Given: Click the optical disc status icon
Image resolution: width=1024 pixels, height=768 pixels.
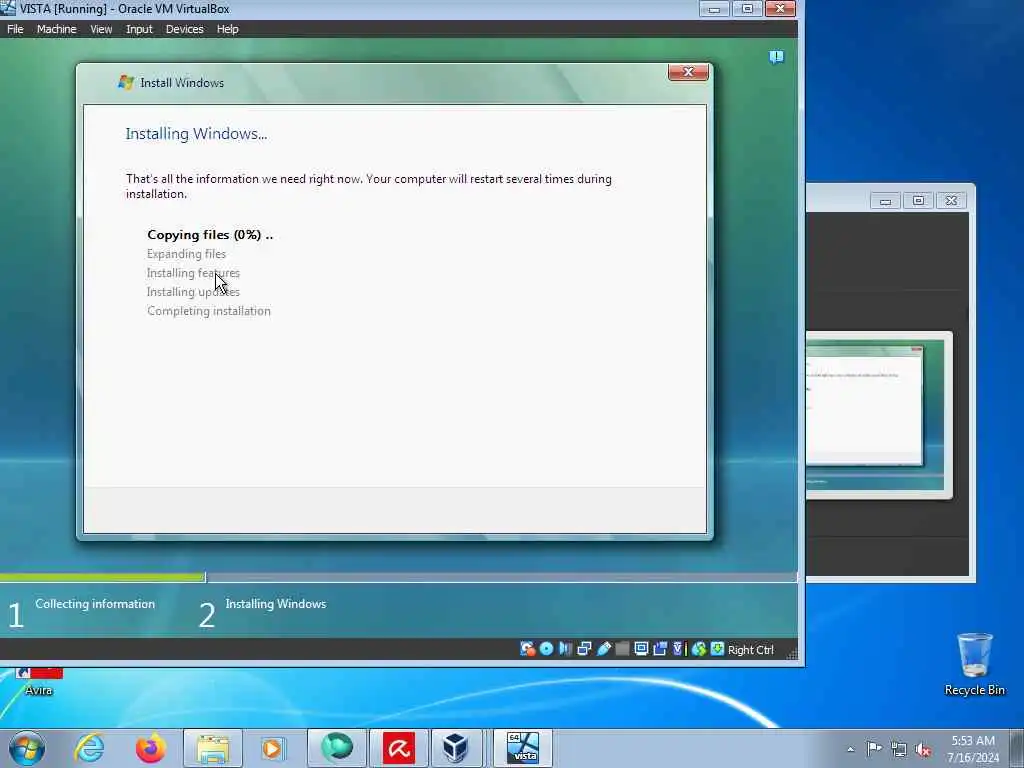Looking at the screenshot, I should click(x=547, y=648).
